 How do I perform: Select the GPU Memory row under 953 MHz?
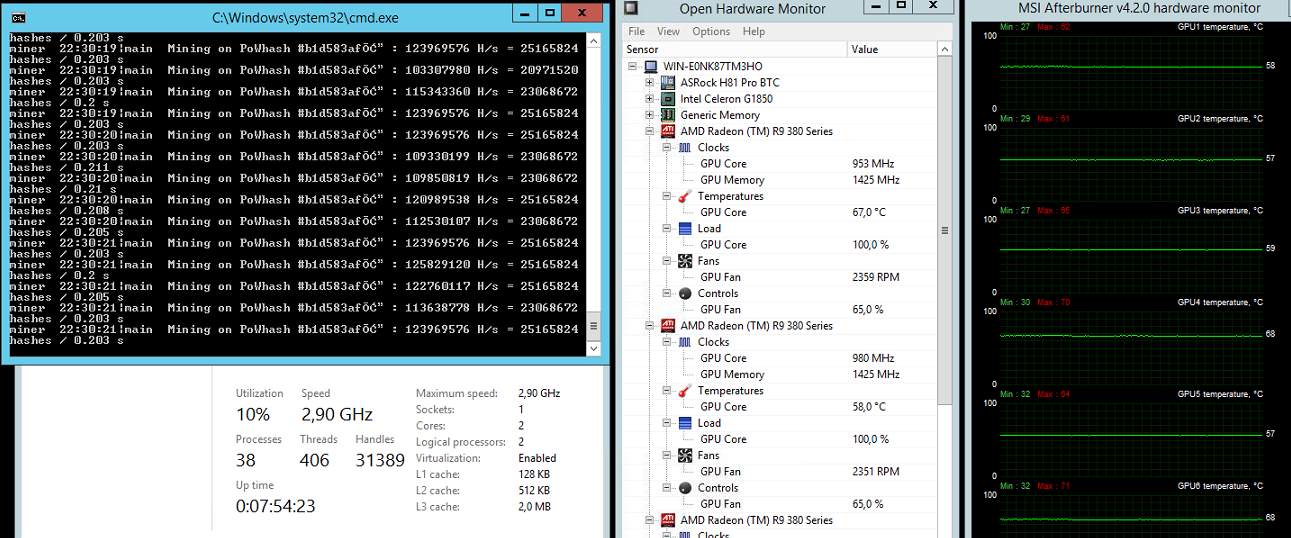coord(780,180)
